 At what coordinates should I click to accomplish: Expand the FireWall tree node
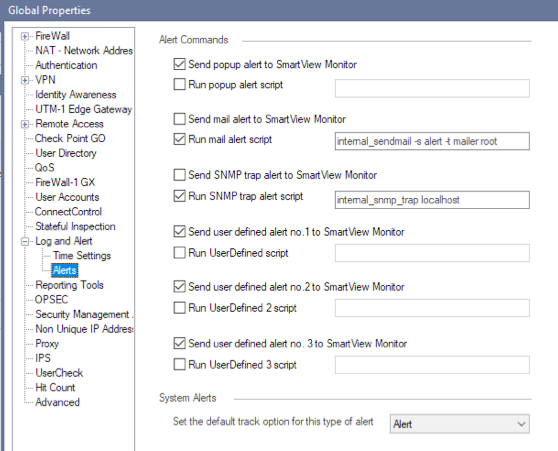click(x=25, y=36)
